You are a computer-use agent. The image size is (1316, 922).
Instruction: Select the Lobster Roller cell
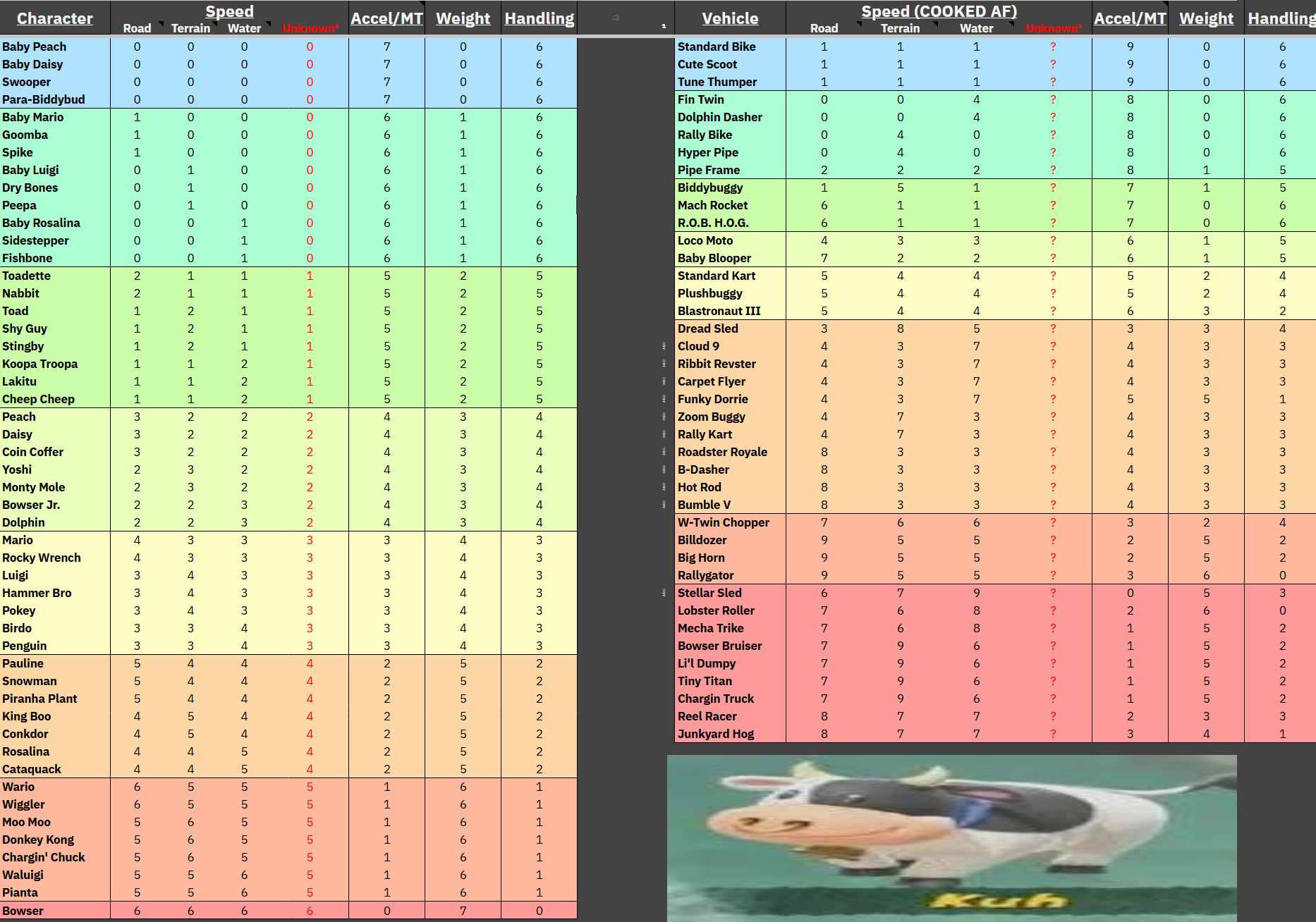click(730, 610)
